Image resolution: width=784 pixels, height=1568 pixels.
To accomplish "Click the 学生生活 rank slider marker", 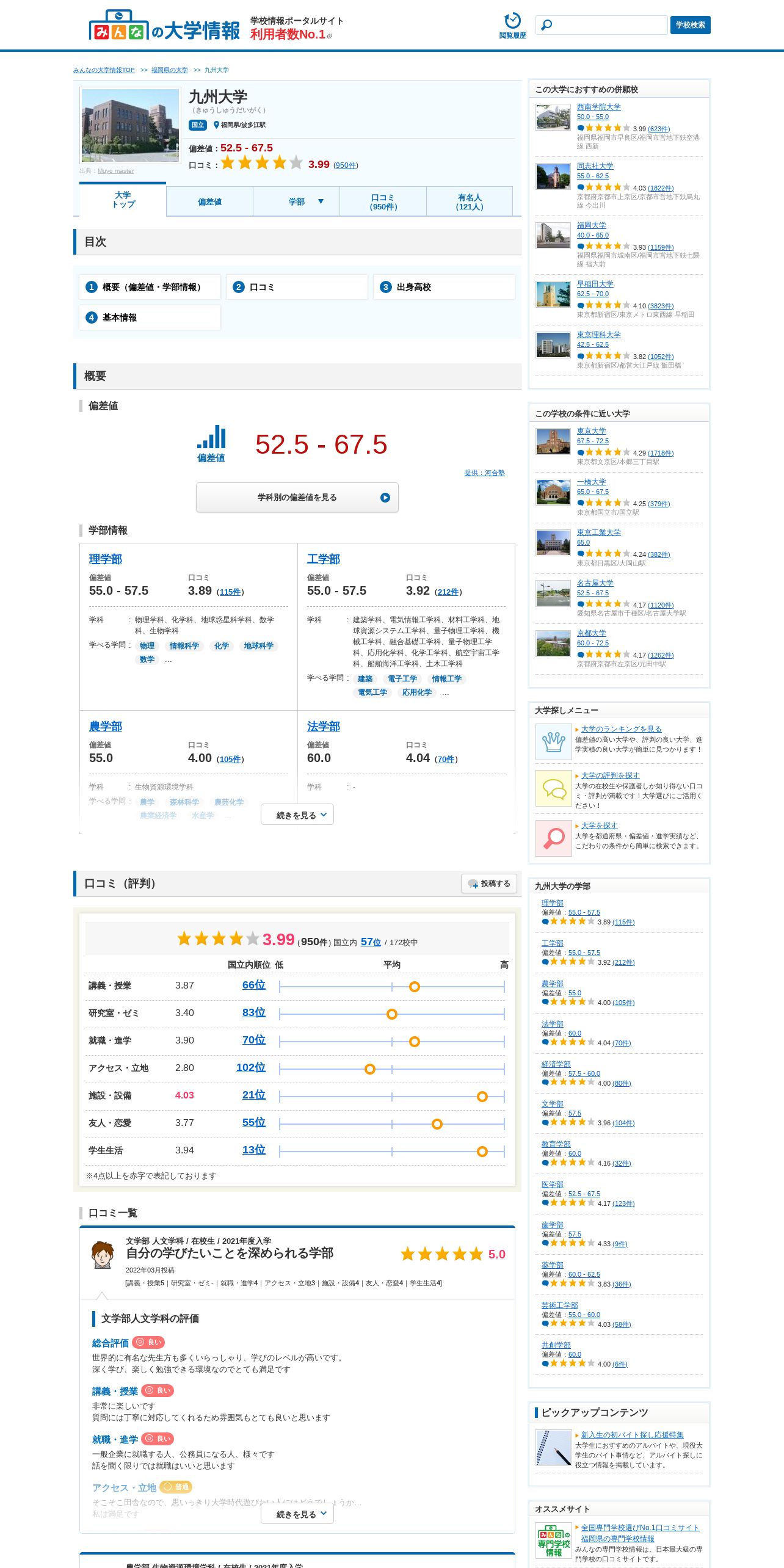I will coord(482,1151).
